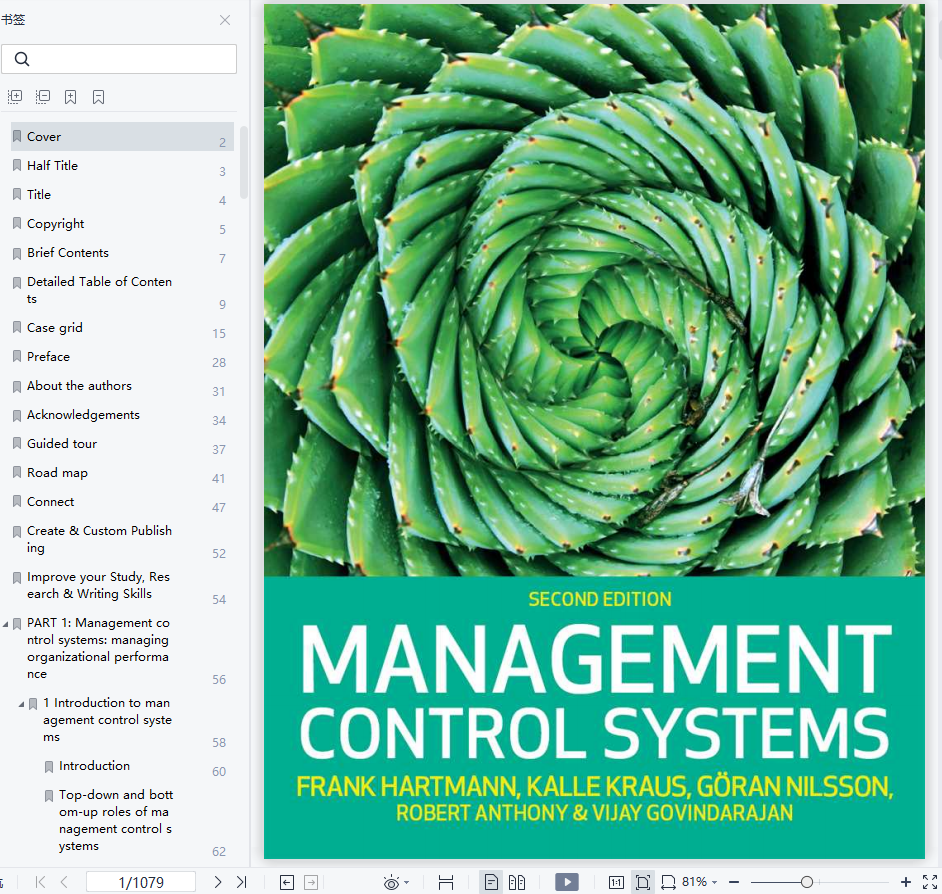The height and width of the screenshot is (894, 942).
Task: Jump to Guided tour bookmark
Action: (62, 443)
